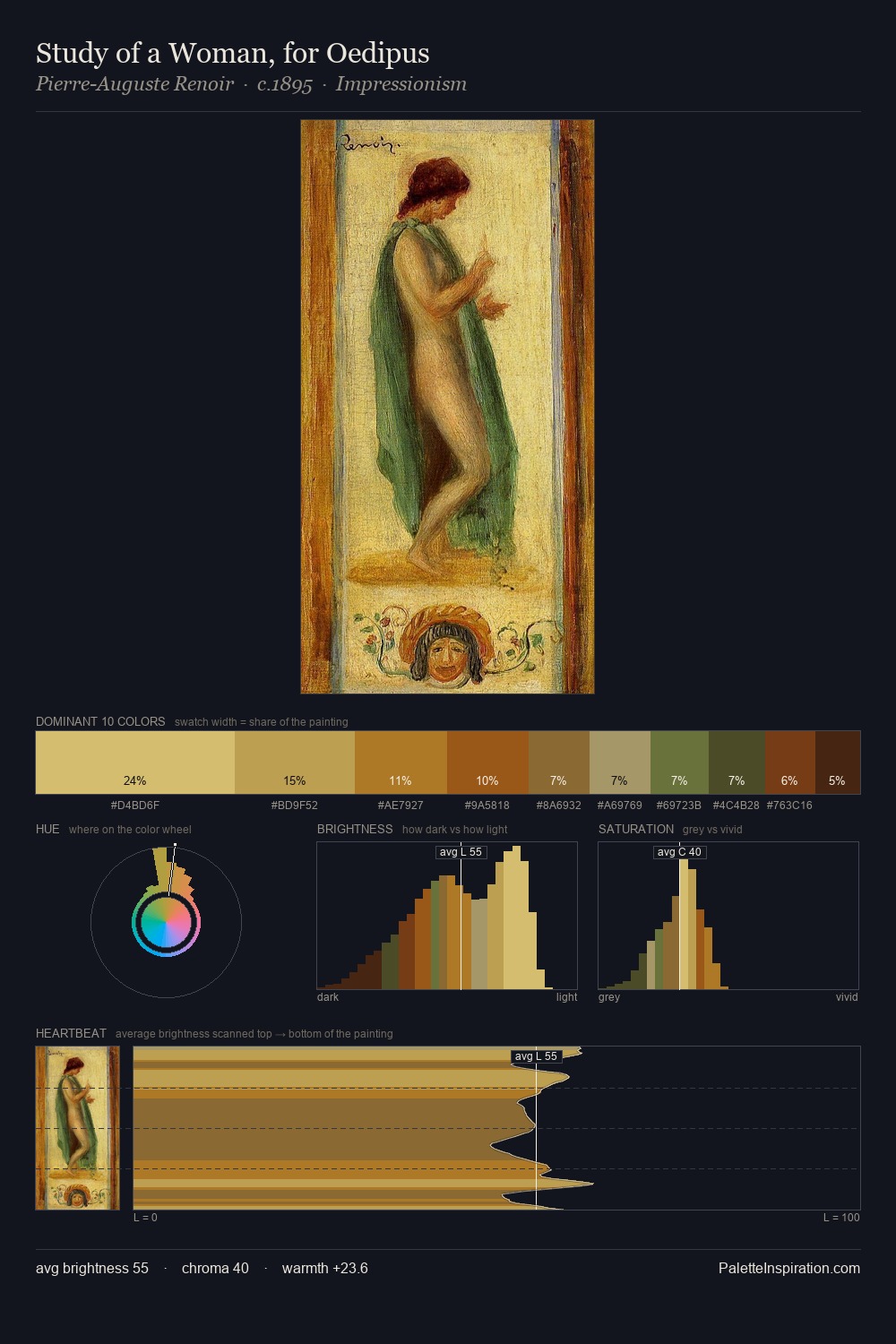The image size is (896, 1344).
Task: Click the 'DOMINANT 10 COLORS' heading
Action: click(100, 721)
